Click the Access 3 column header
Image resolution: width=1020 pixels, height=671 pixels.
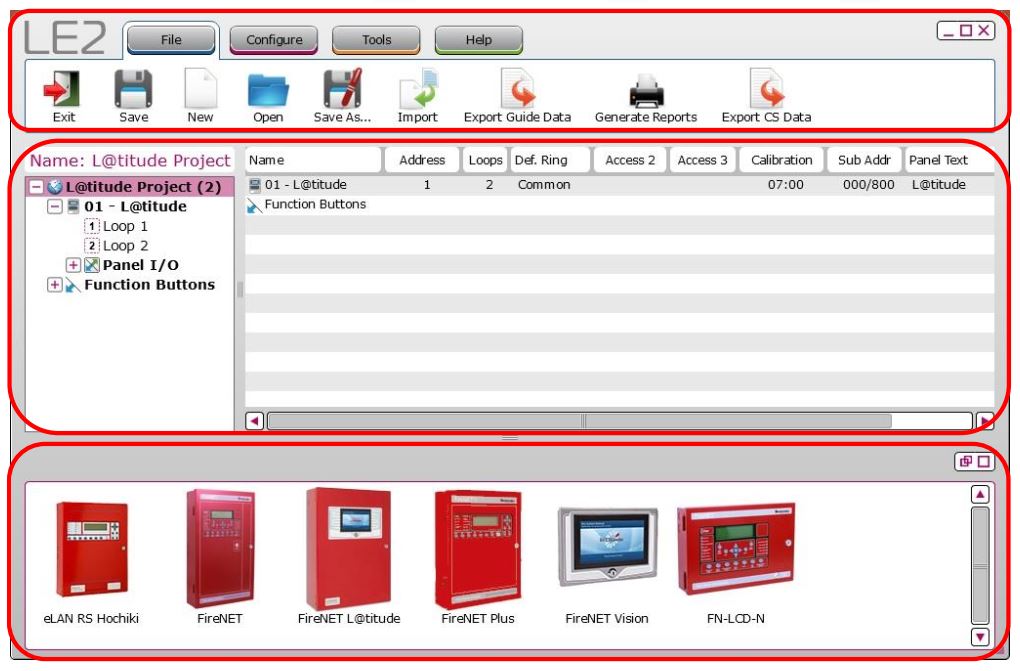coord(703,160)
